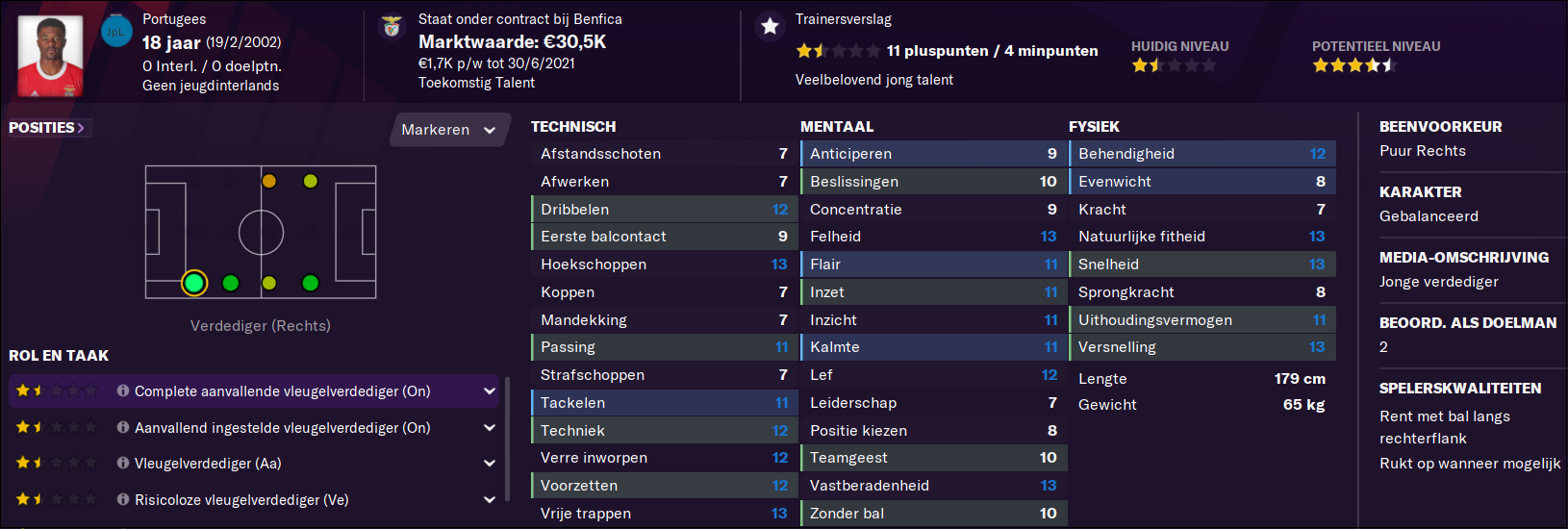The height and width of the screenshot is (529, 1568).
Task: Click the player portrait photo
Action: click(x=50, y=55)
